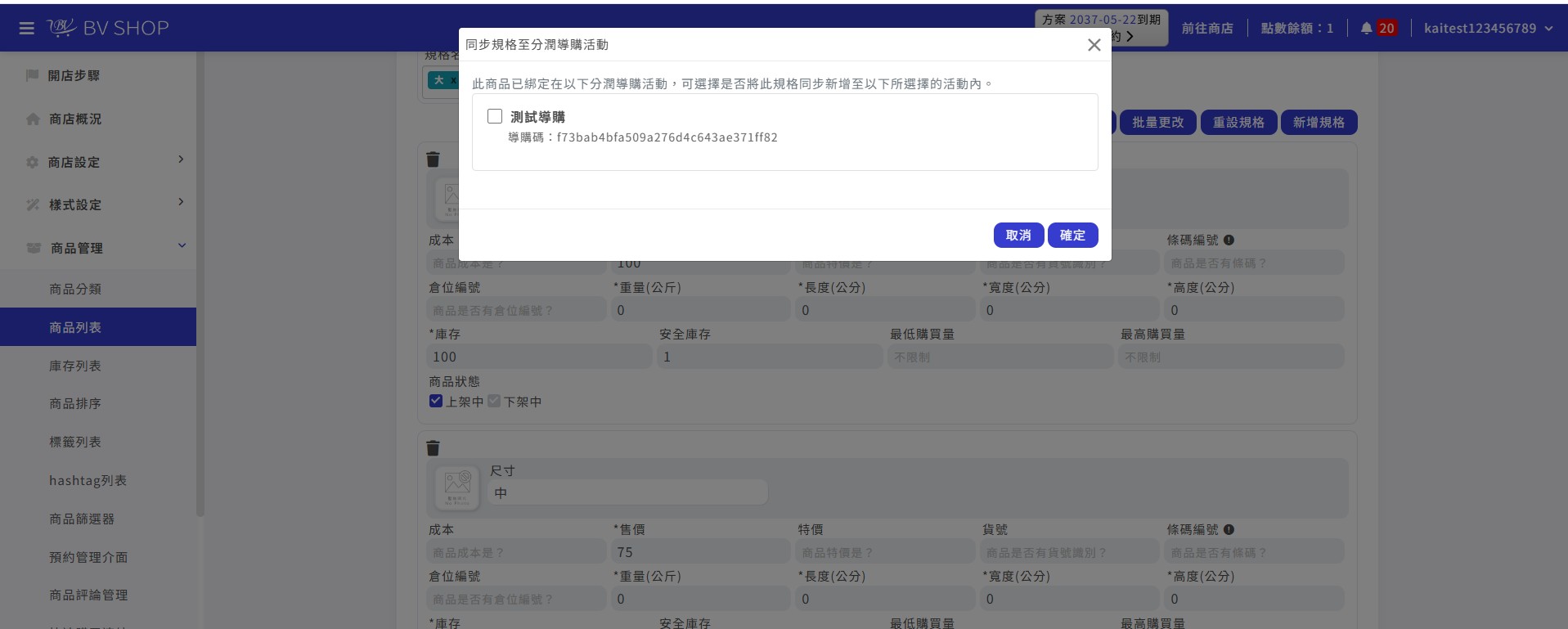Toggle the 下架中 checkbox
This screenshot has width=1568, height=629.
click(x=494, y=401)
